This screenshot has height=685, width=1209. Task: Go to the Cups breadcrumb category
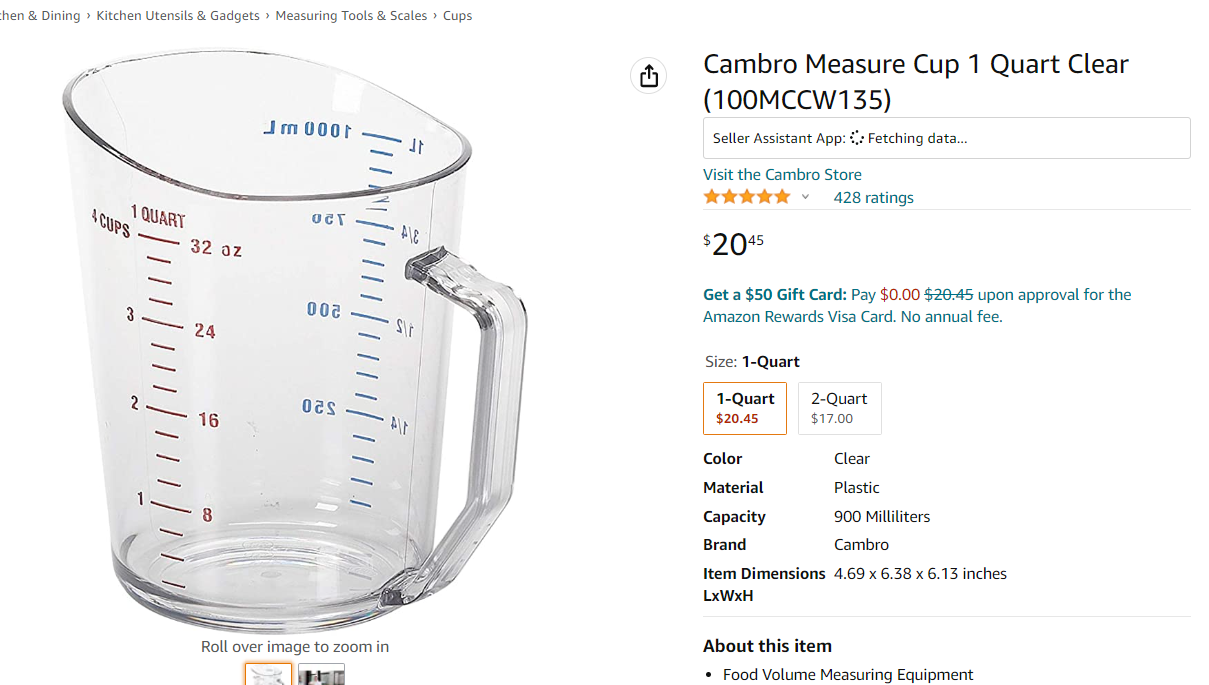coord(458,16)
